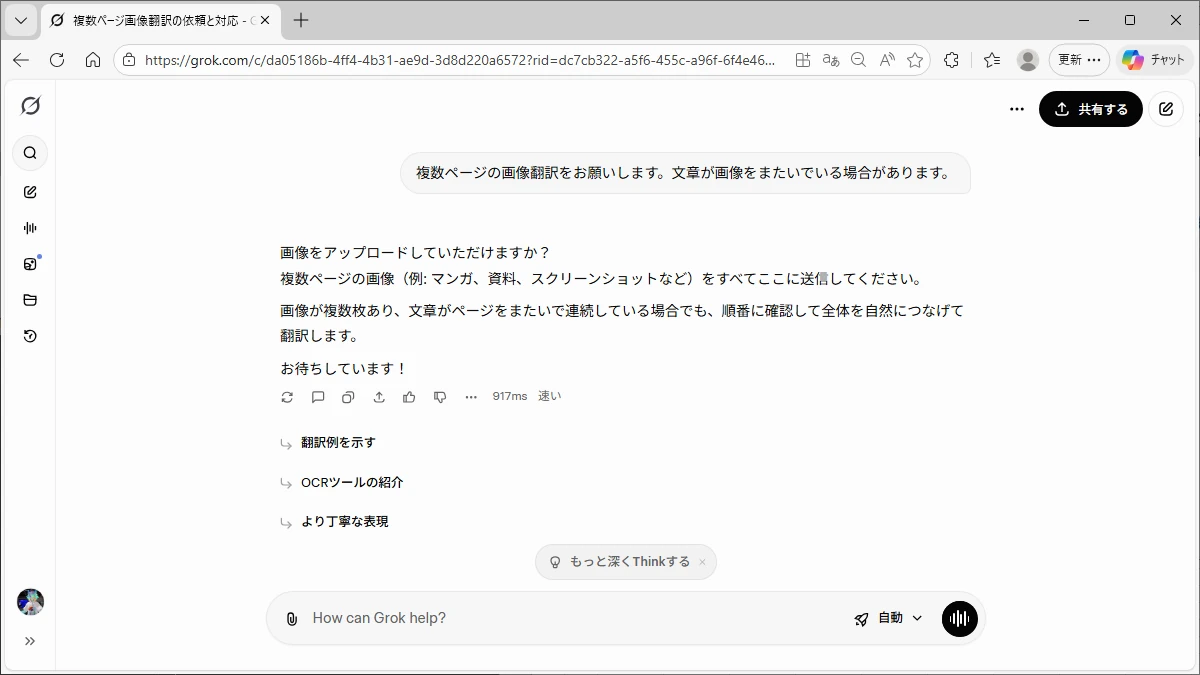This screenshot has height=675, width=1200.
Task: Open chat history in sidebar
Action: click(x=30, y=336)
